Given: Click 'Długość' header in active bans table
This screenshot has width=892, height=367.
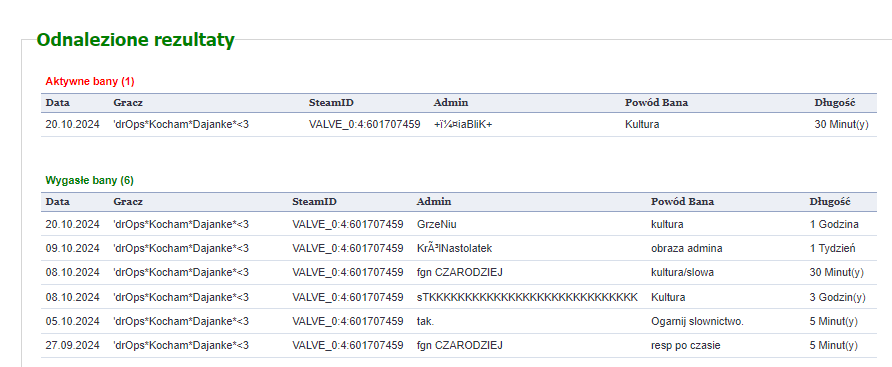Looking at the screenshot, I should (835, 102).
